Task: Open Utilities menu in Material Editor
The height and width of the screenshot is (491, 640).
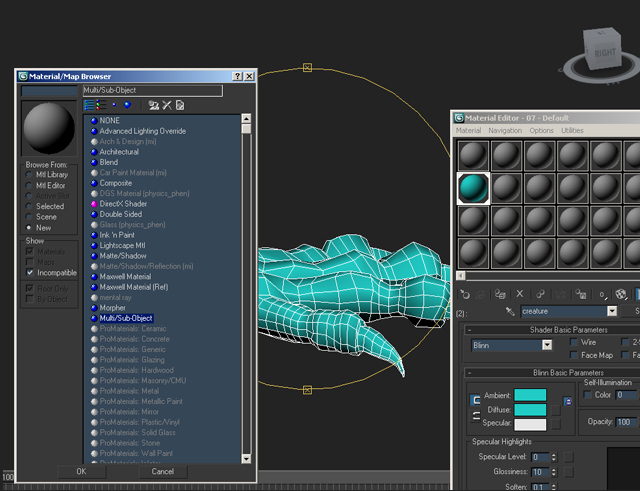Action: 572,131
